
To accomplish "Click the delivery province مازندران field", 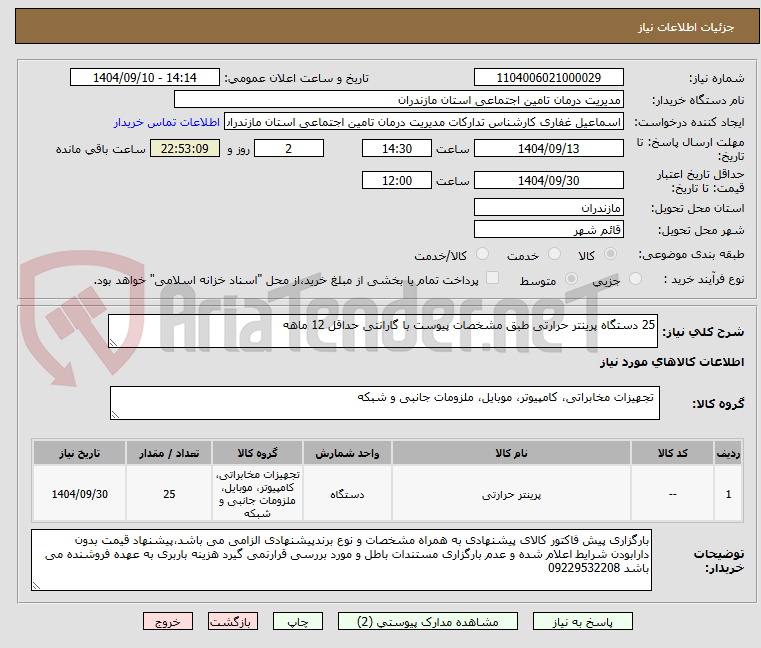I will coord(548,207).
